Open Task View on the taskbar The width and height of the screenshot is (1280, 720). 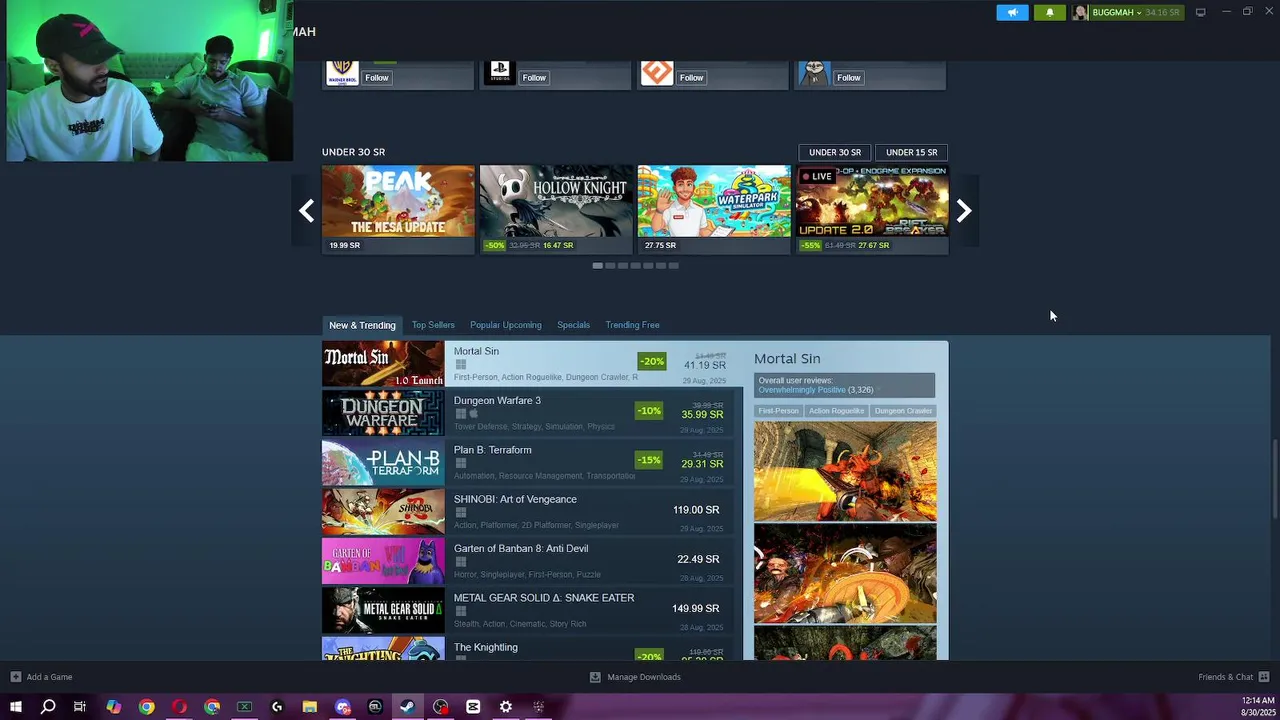[80, 707]
